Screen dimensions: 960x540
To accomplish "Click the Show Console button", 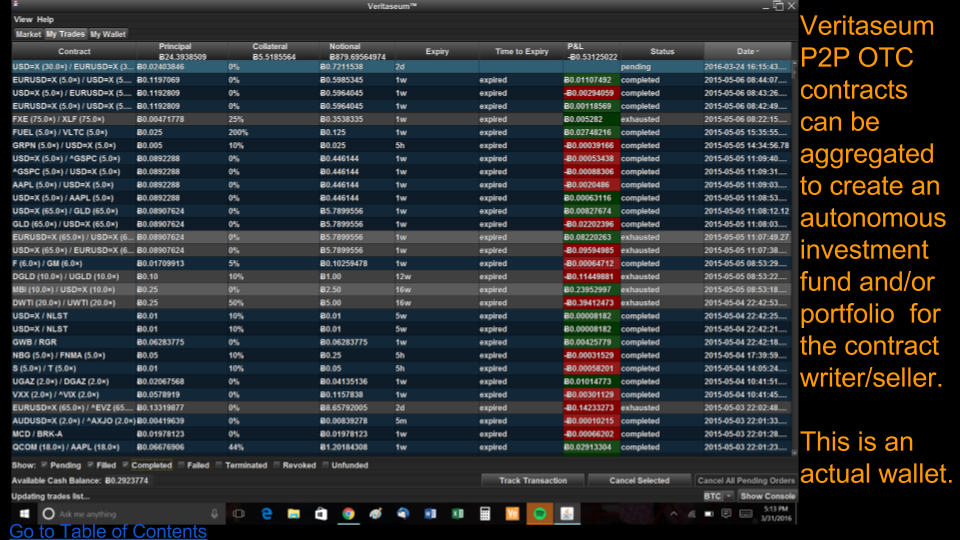I will [768, 496].
